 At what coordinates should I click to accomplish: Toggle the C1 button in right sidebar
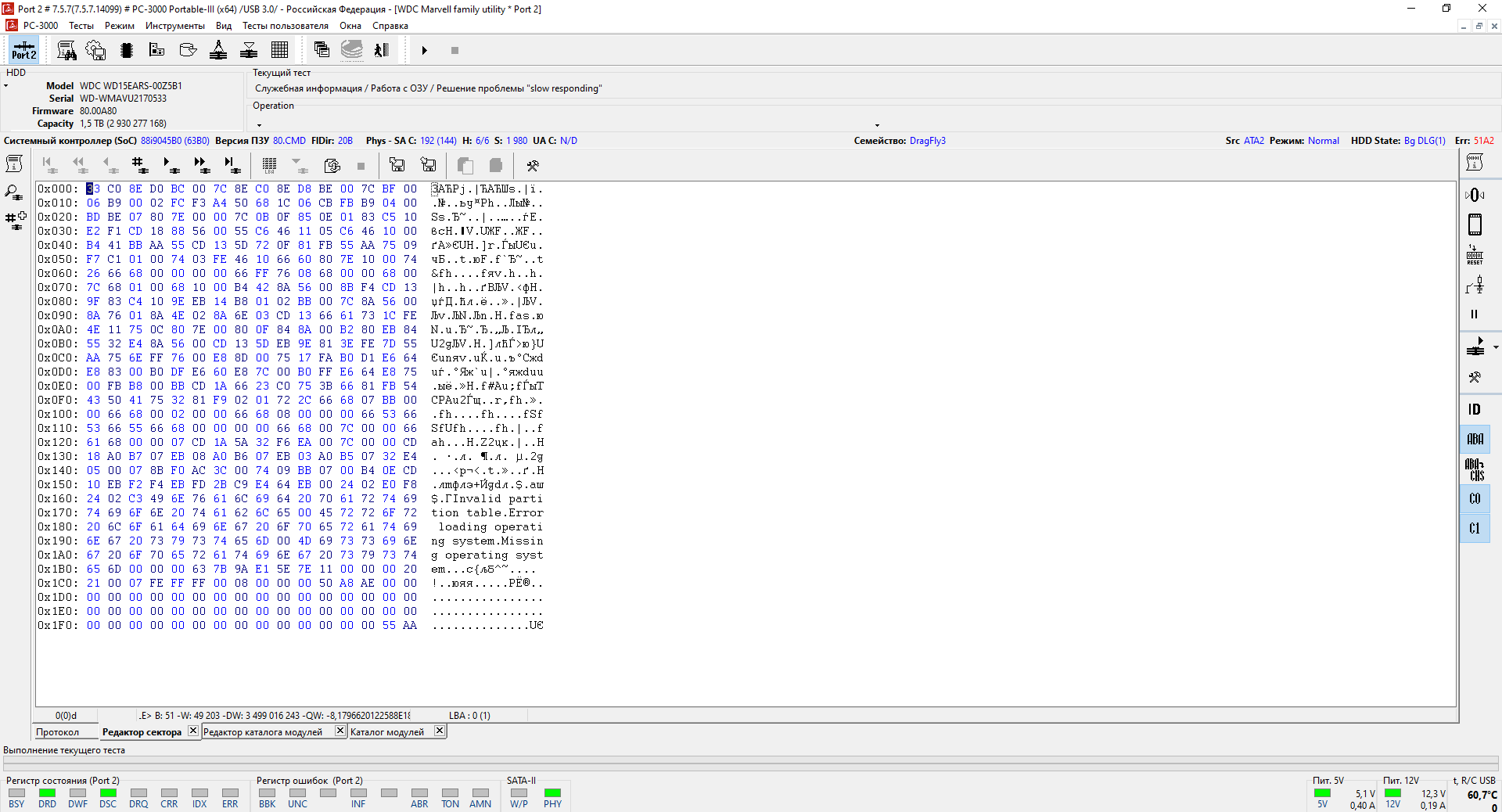click(x=1475, y=528)
